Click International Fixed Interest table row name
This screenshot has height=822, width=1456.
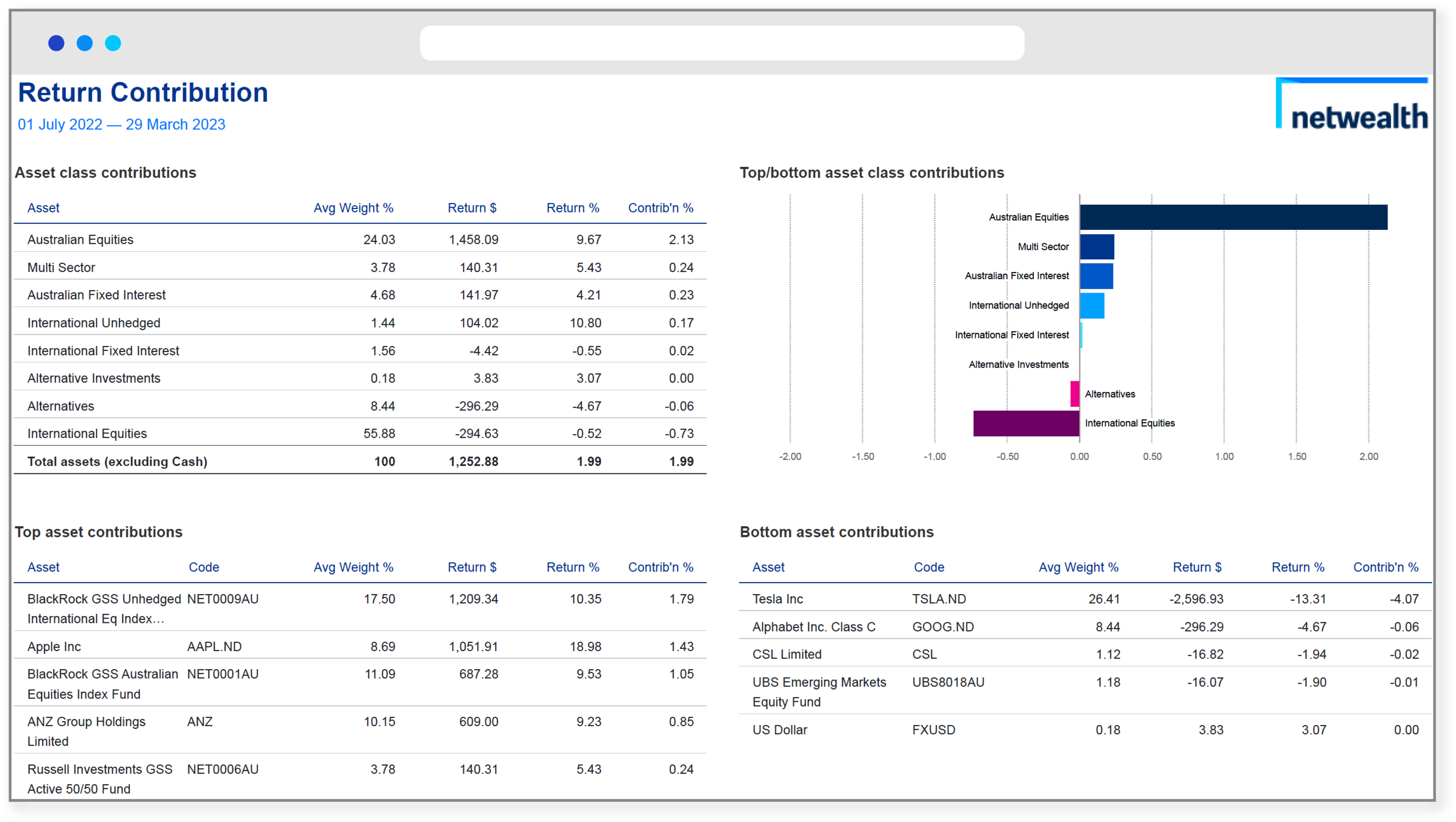pos(103,351)
